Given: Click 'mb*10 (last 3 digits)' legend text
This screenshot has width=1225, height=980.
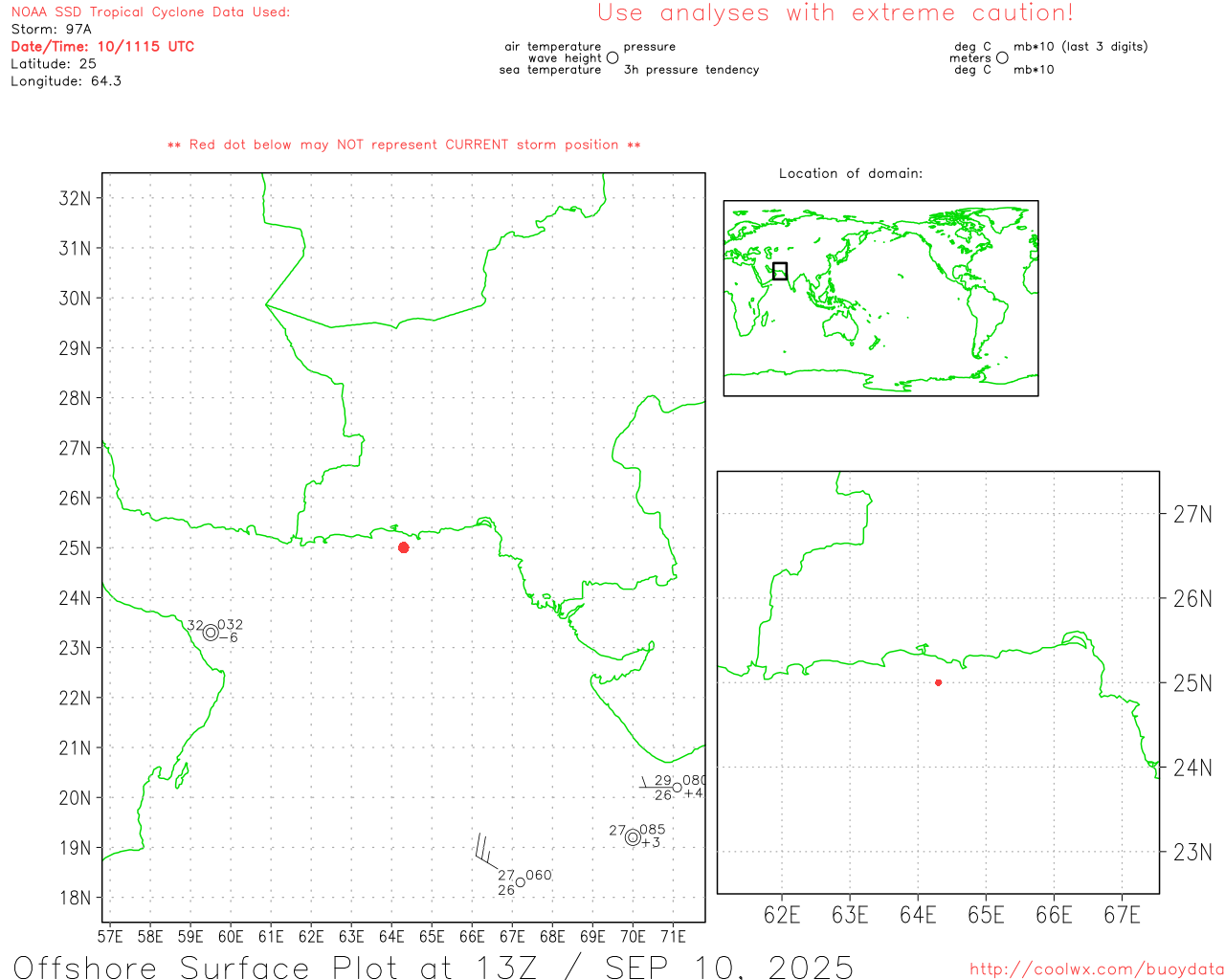Looking at the screenshot, I should coord(1080,47).
